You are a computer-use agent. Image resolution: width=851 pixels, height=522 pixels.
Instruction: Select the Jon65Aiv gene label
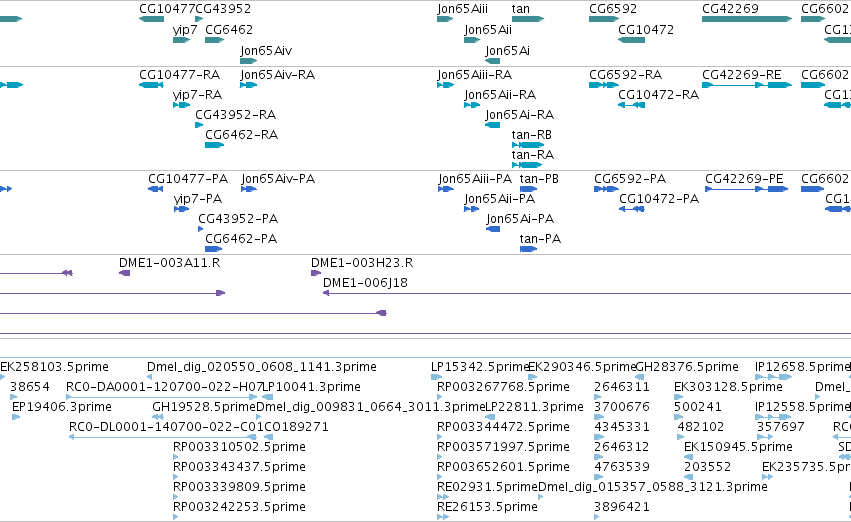[x=266, y=51]
